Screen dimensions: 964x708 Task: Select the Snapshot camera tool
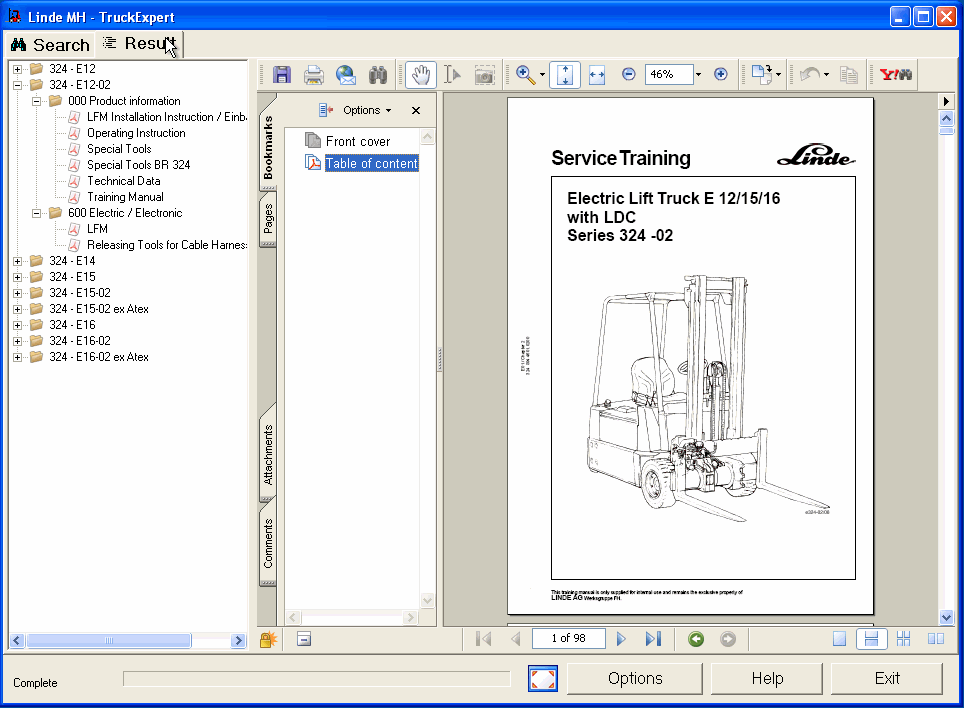[484, 75]
